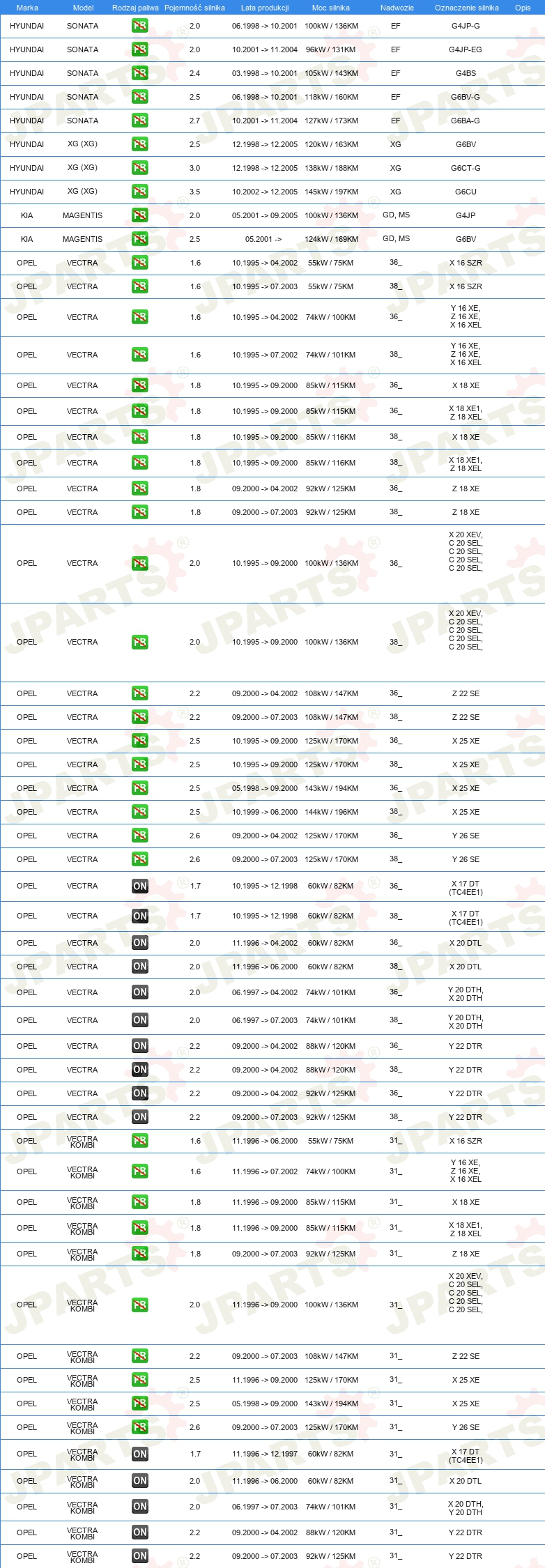
Task: Click diesel ON icon in Vectra 36_ X 17 DT row
Action: coord(139,886)
